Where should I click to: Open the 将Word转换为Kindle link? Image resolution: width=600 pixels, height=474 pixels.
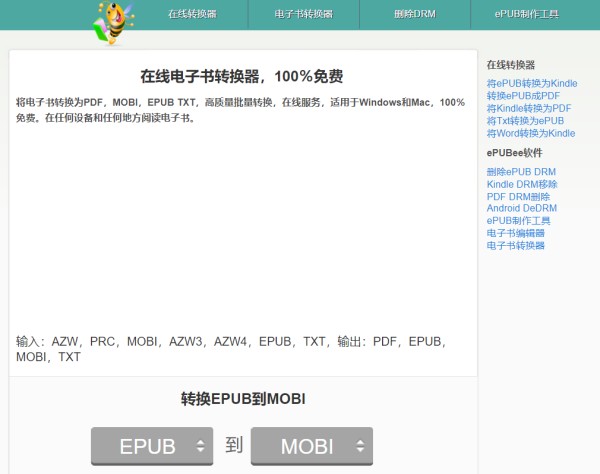531,134
